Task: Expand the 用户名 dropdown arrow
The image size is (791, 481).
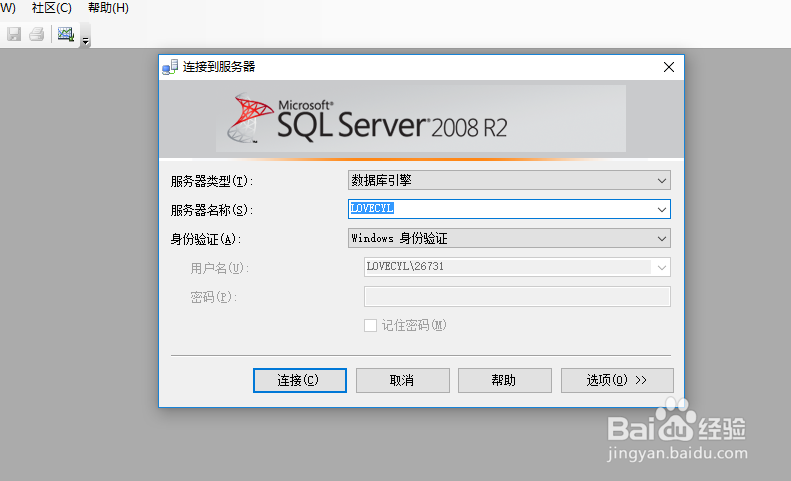Action: pos(661,268)
